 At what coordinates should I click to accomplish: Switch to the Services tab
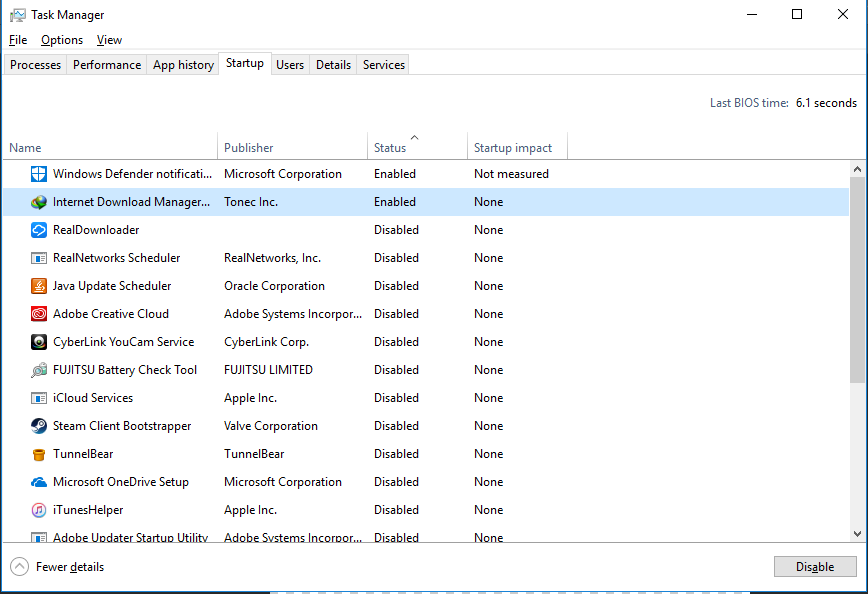384,65
